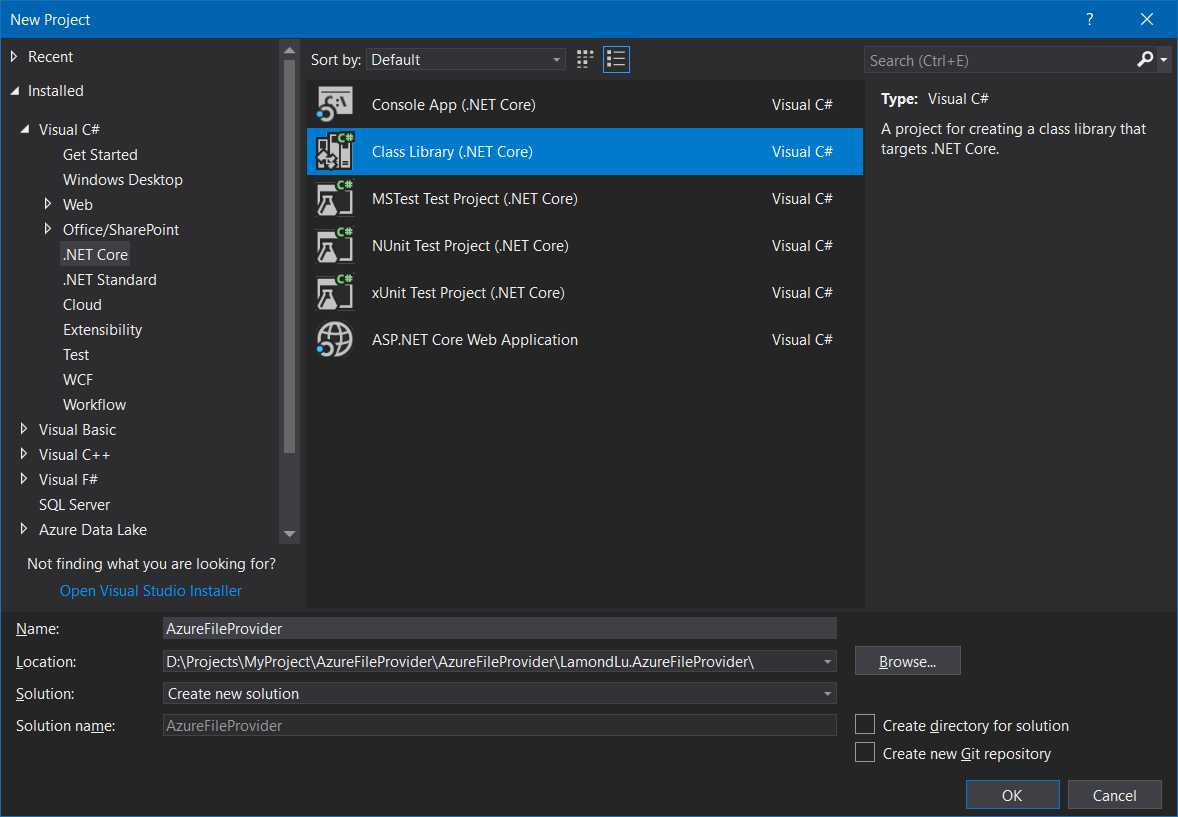Click Browse... to choose a location

click(x=908, y=661)
